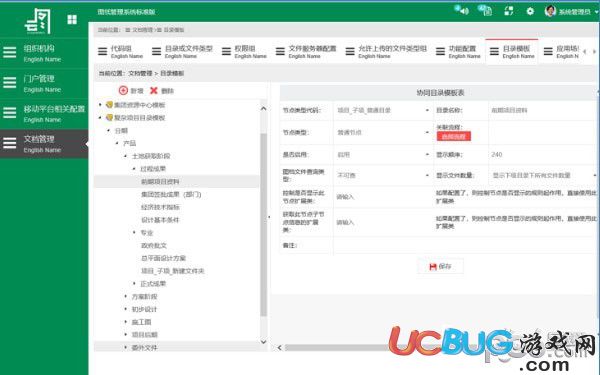Click the tree scroll-down arrow
This screenshot has height=375, width=600.
click(x=263, y=341)
